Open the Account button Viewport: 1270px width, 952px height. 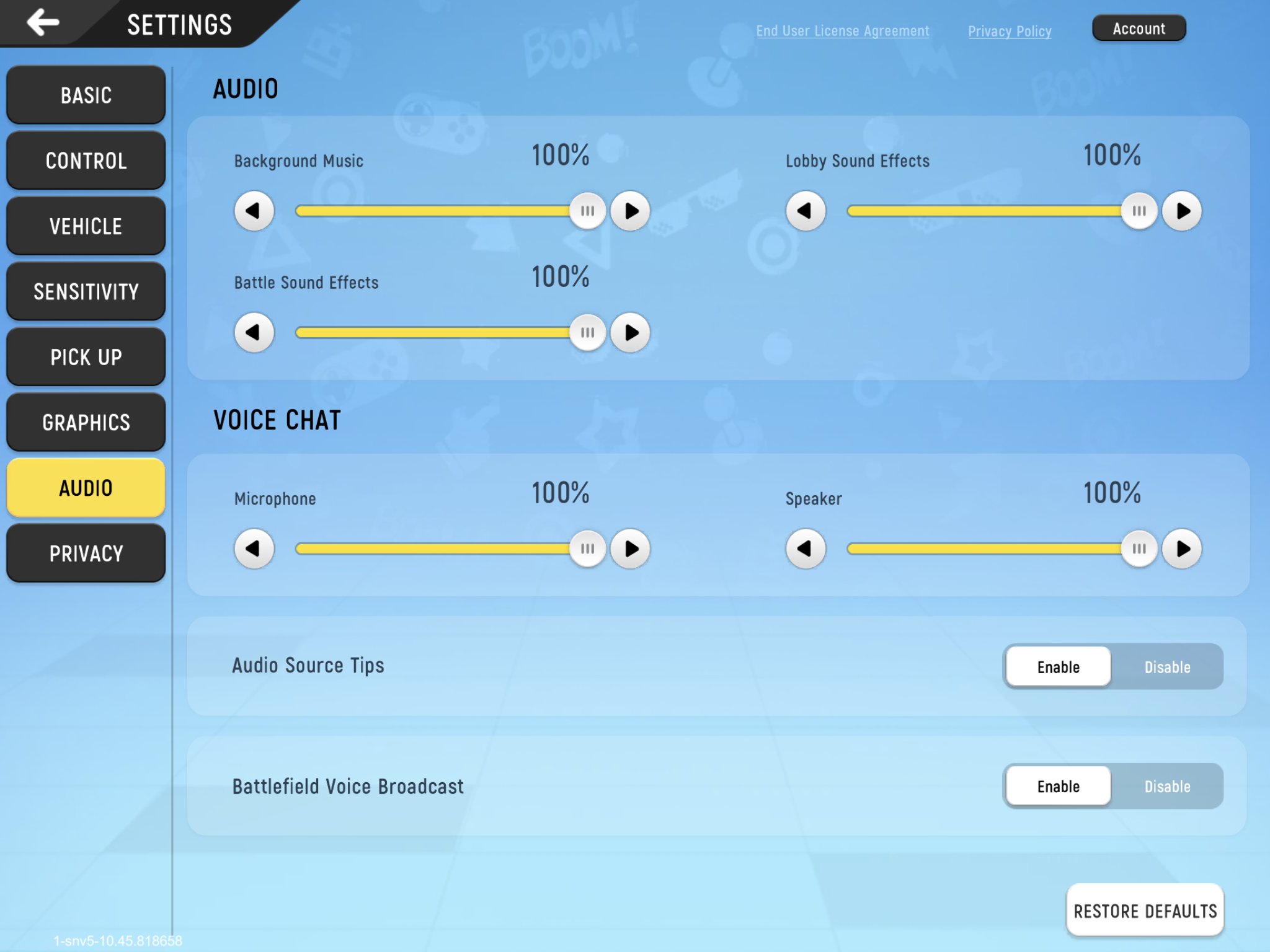(1139, 29)
